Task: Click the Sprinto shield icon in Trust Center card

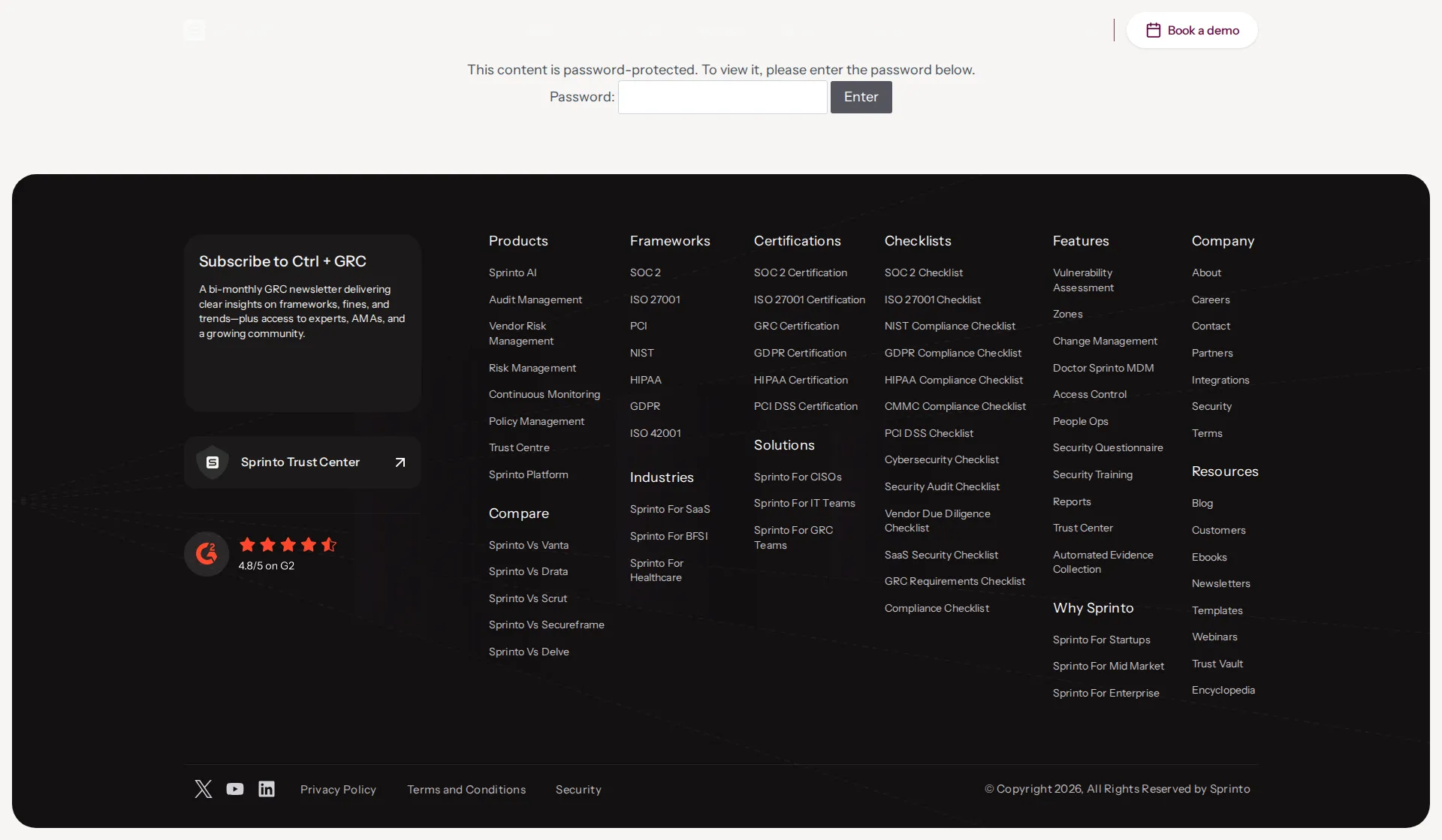Action: pos(213,462)
